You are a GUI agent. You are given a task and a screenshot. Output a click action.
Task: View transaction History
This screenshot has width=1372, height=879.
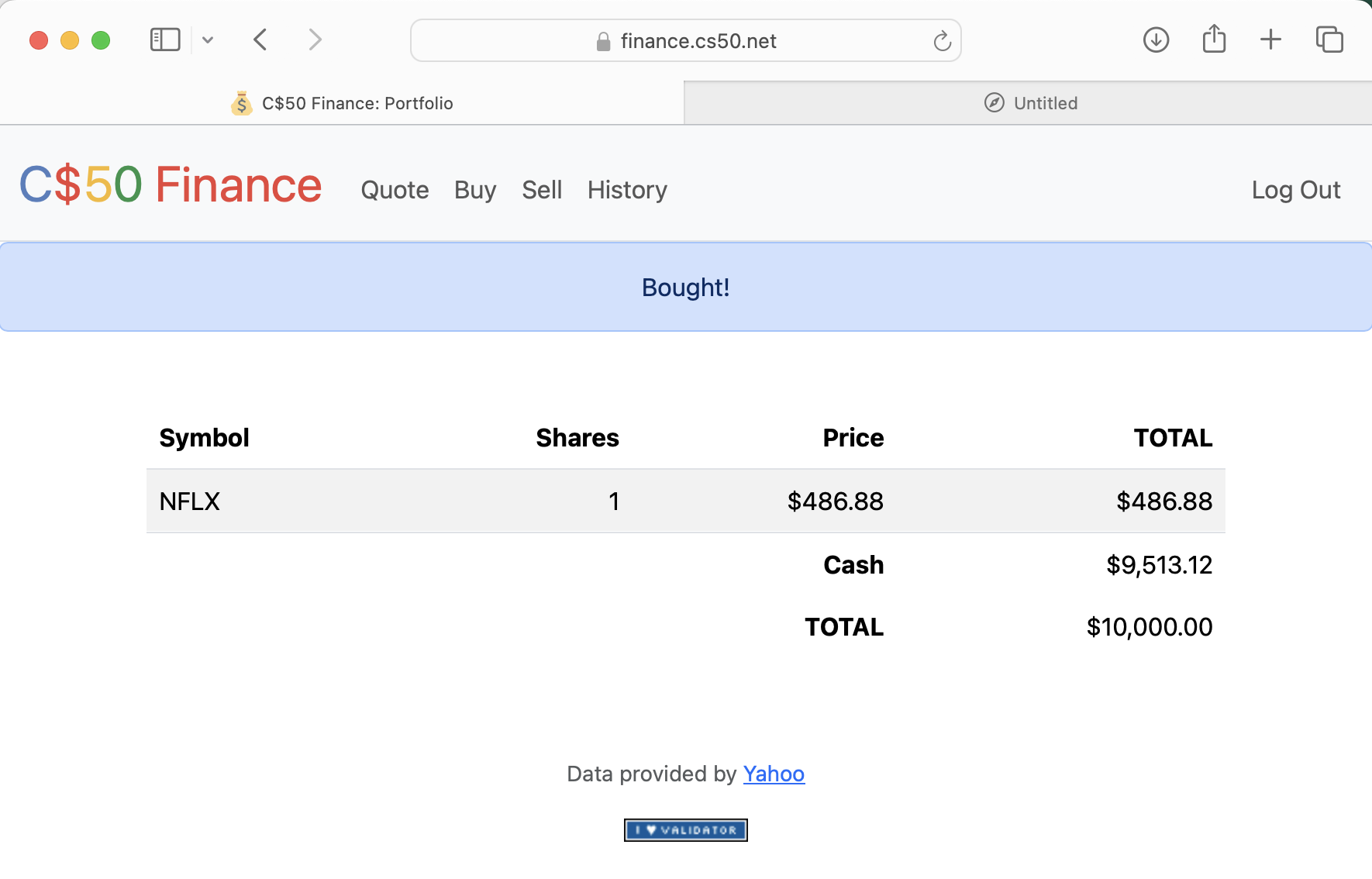[x=627, y=190]
